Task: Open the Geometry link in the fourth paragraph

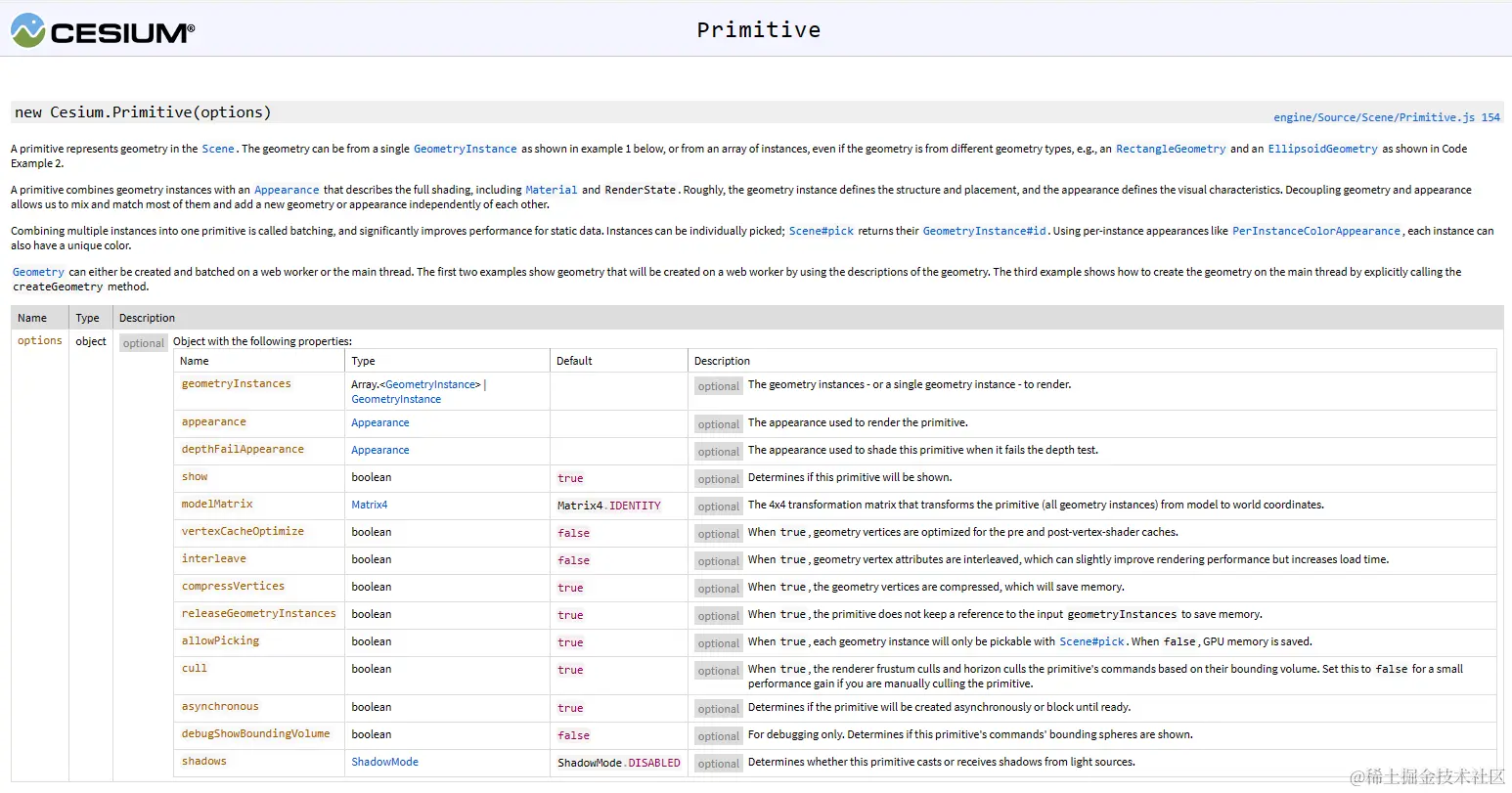Action: 38,272
